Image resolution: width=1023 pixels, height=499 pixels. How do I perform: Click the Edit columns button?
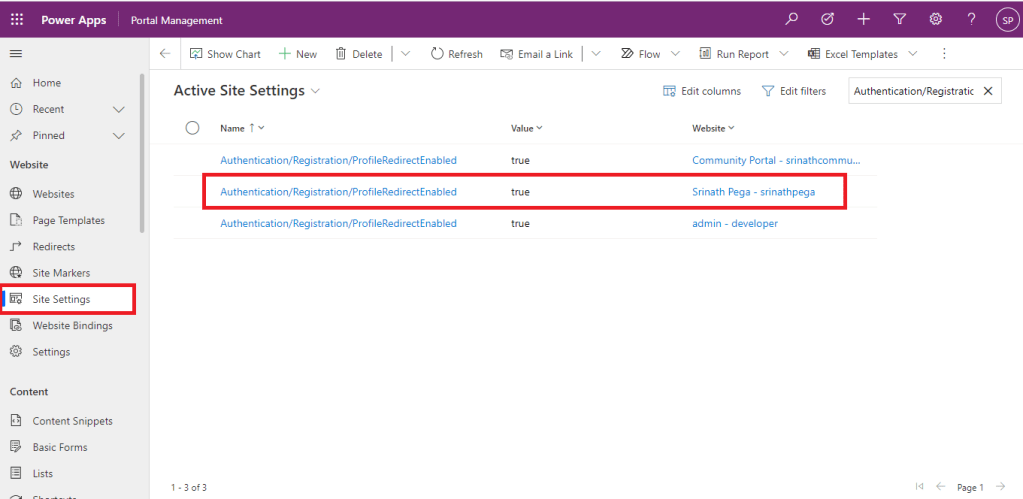[702, 91]
